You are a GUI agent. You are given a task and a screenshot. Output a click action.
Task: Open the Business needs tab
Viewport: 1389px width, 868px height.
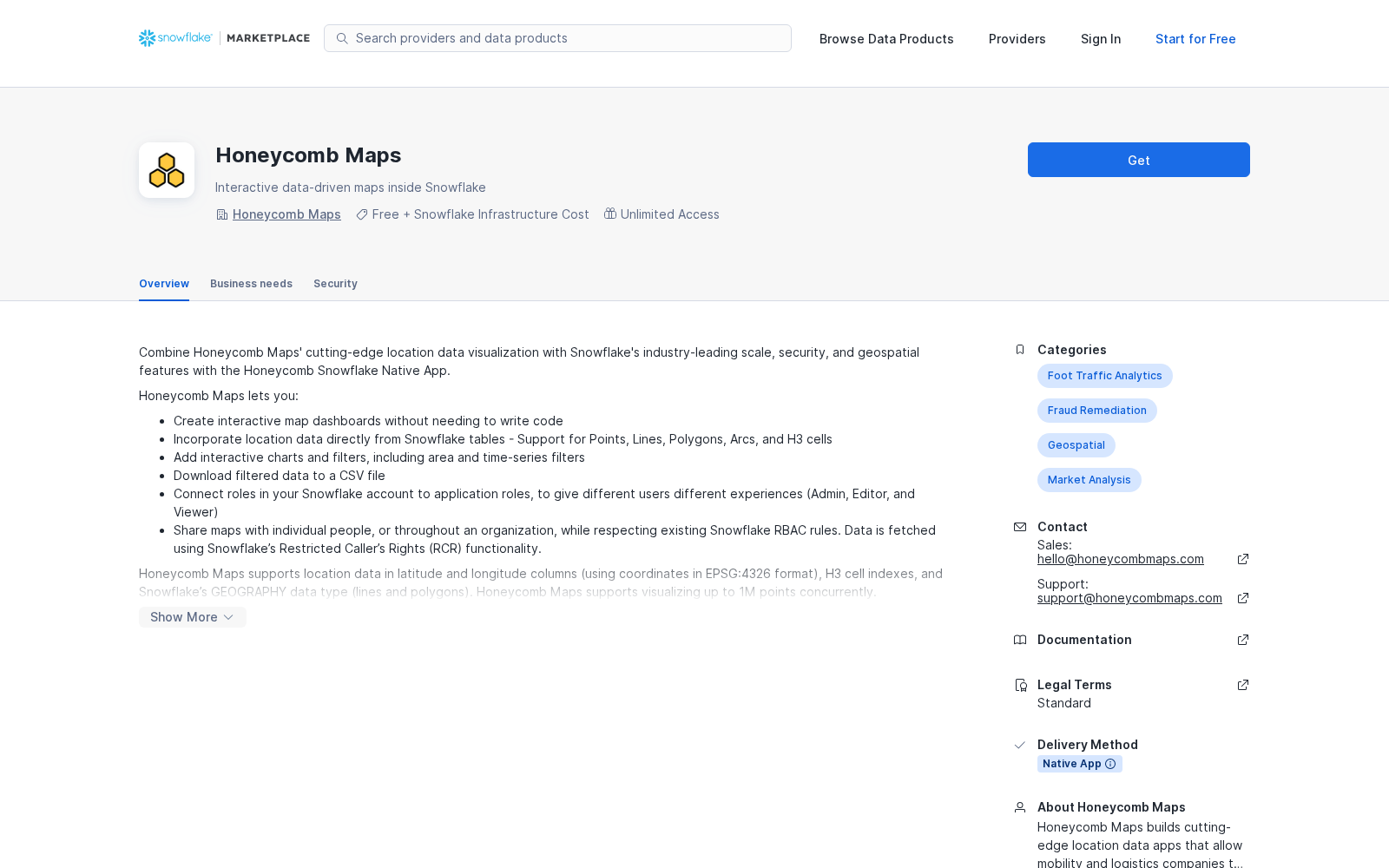(252, 284)
